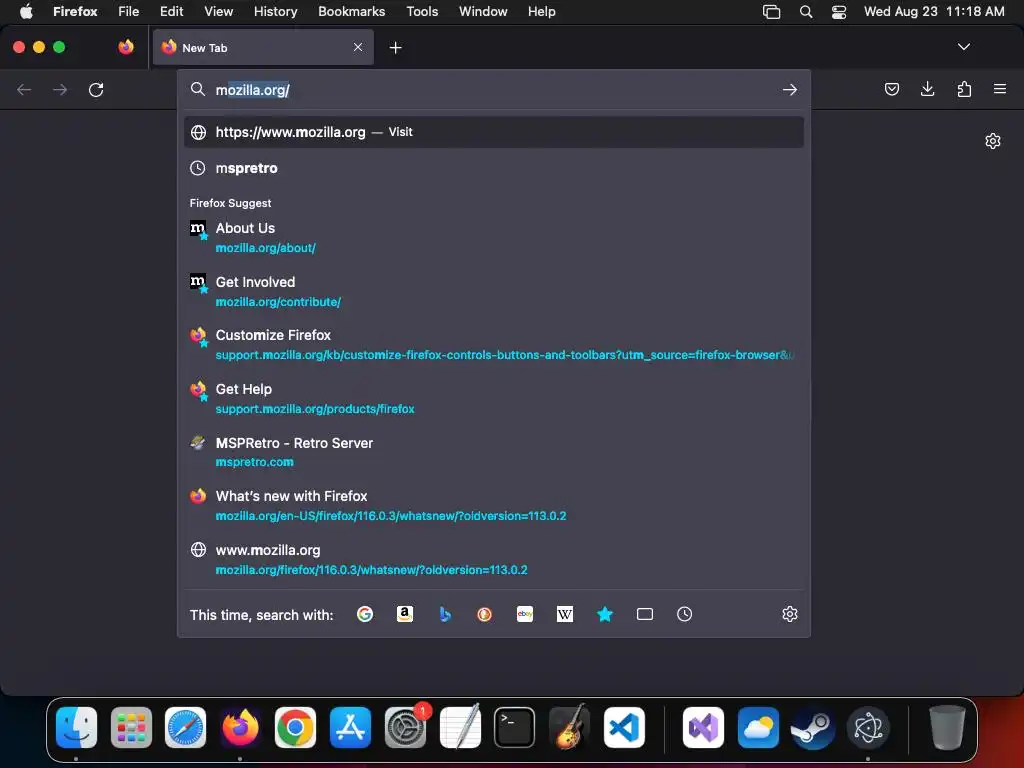Image resolution: width=1024 pixels, height=768 pixels.
Task: Search this time with Bing icon
Action: click(x=445, y=614)
